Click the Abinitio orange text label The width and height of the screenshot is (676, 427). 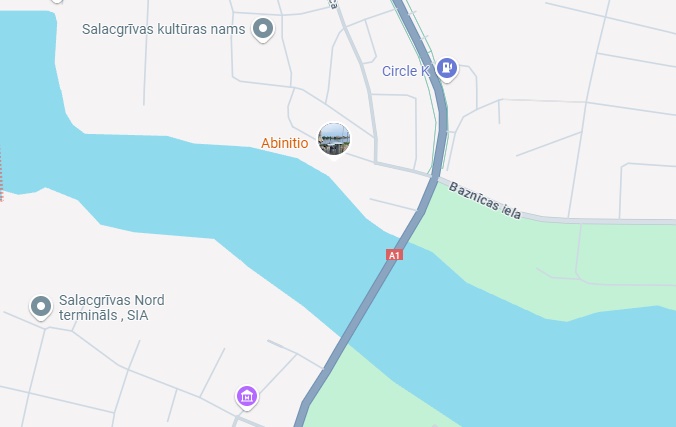coord(285,143)
